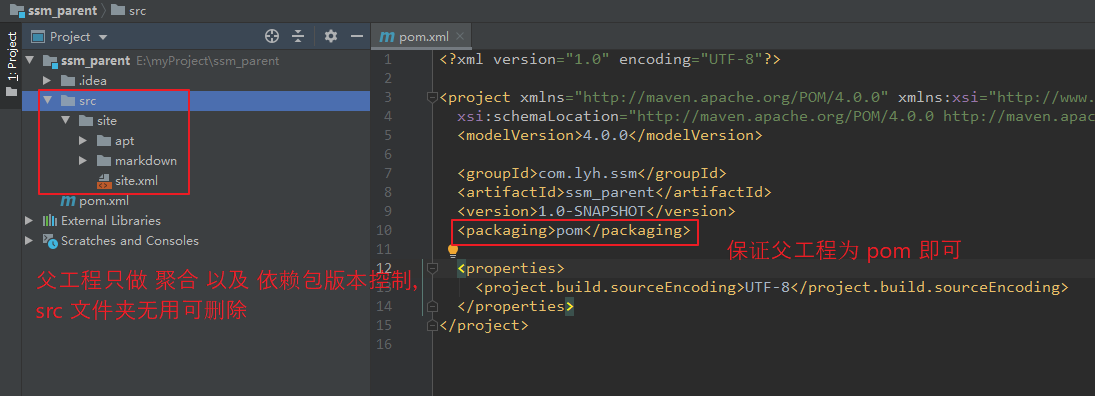Click ssm_parent breadcrumb in navigation bar
Screen dimensions: 1095x396
pyautogui.click(x=53, y=10)
